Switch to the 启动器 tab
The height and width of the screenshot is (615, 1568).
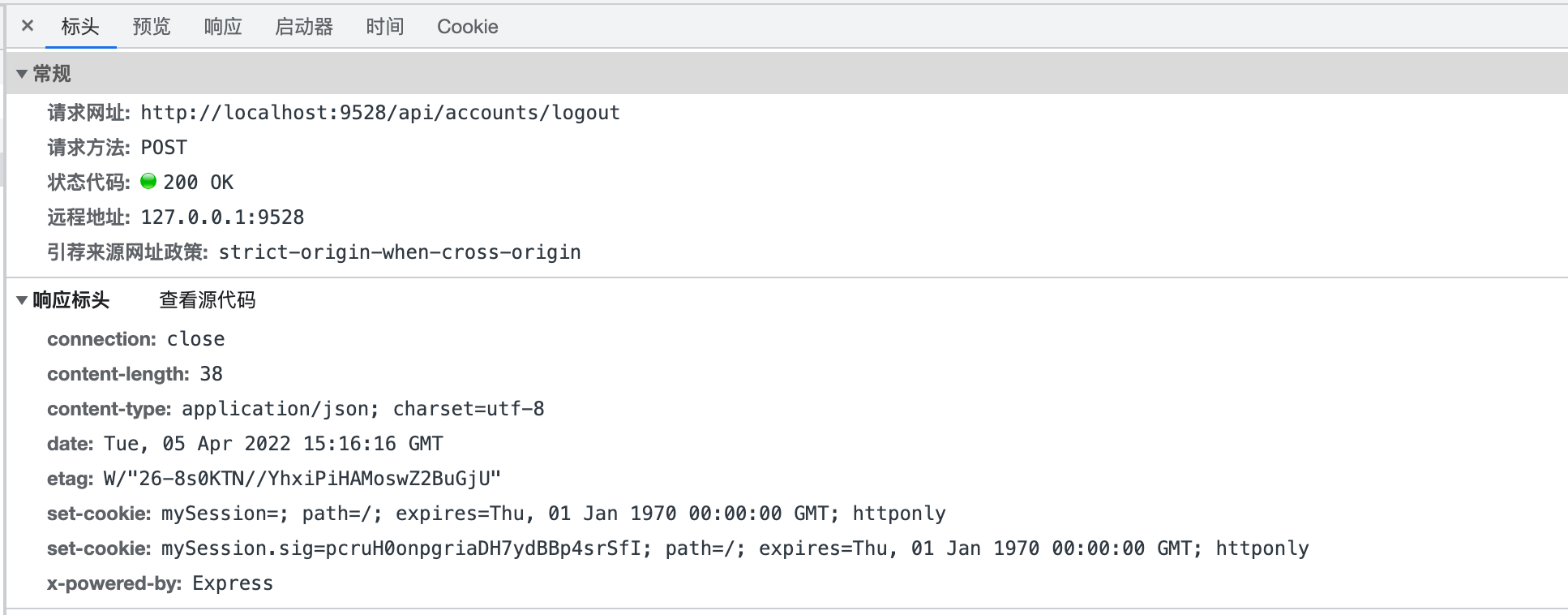pyautogui.click(x=304, y=26)
